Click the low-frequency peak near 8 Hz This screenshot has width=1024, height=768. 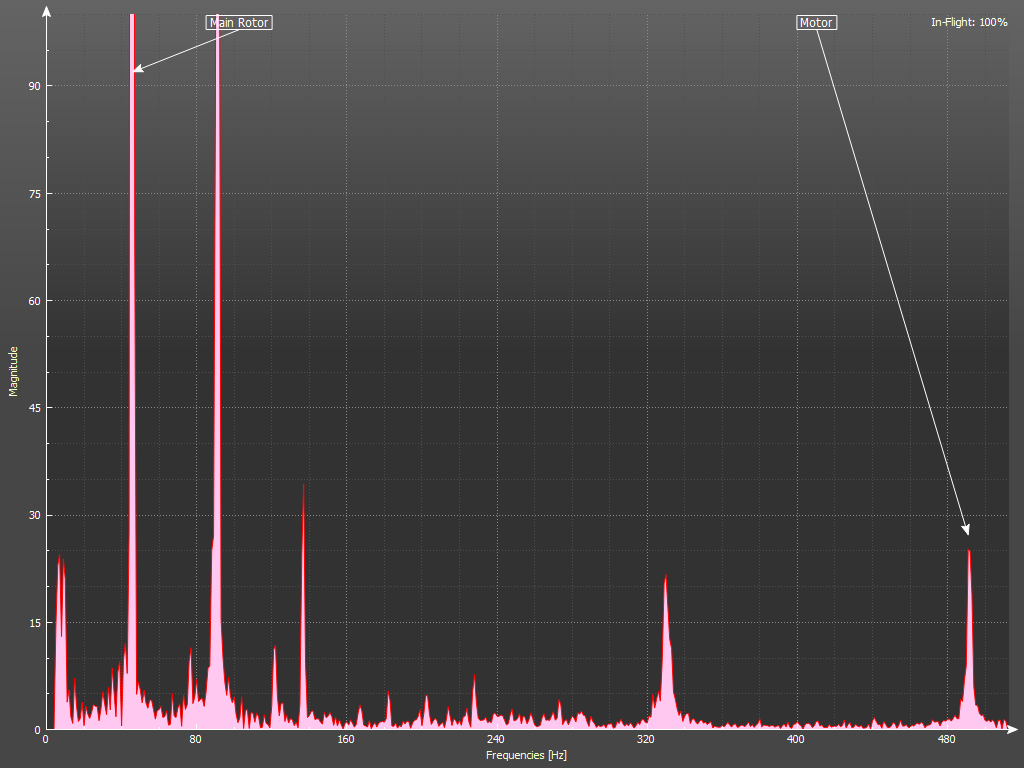[x=59, y=558]
